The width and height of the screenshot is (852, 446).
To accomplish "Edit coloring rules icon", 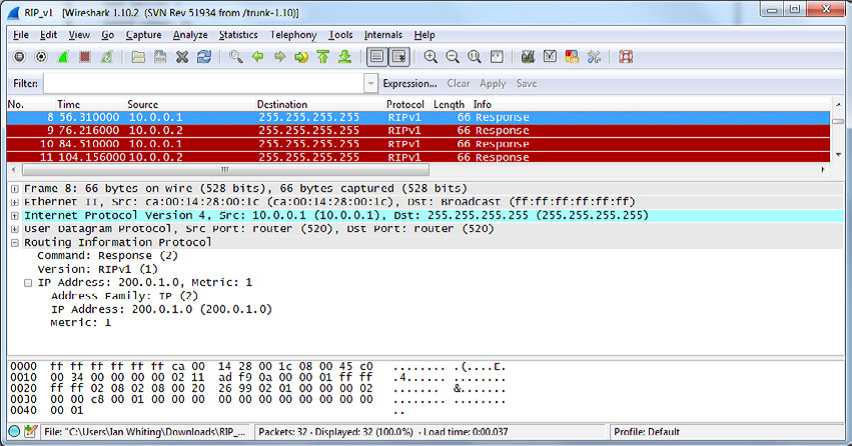I will click(572, 56).
